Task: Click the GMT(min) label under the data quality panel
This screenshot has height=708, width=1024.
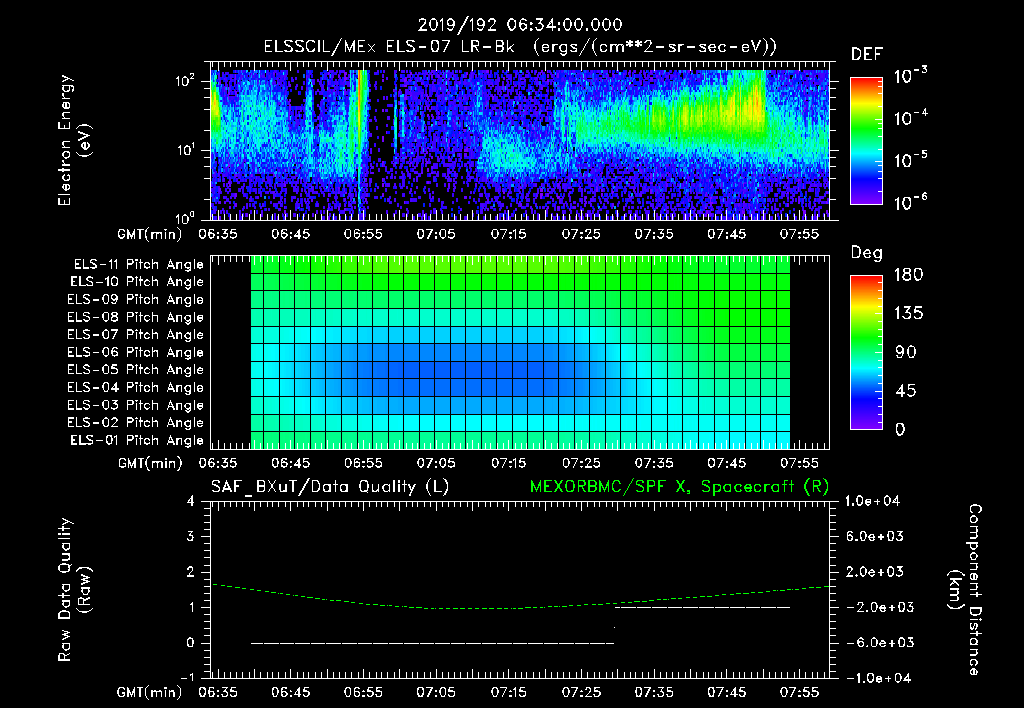Action: coord(150,692)
